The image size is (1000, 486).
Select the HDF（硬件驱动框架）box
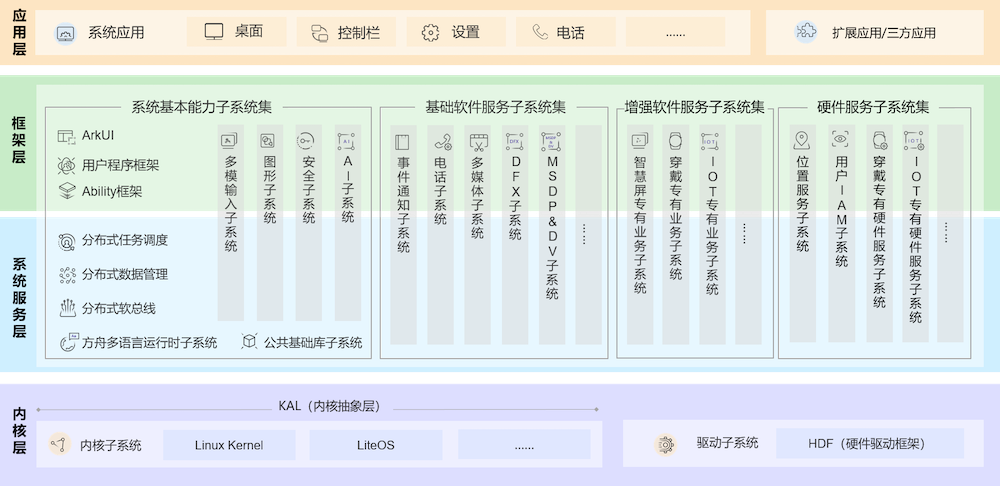tap(870, 443)
